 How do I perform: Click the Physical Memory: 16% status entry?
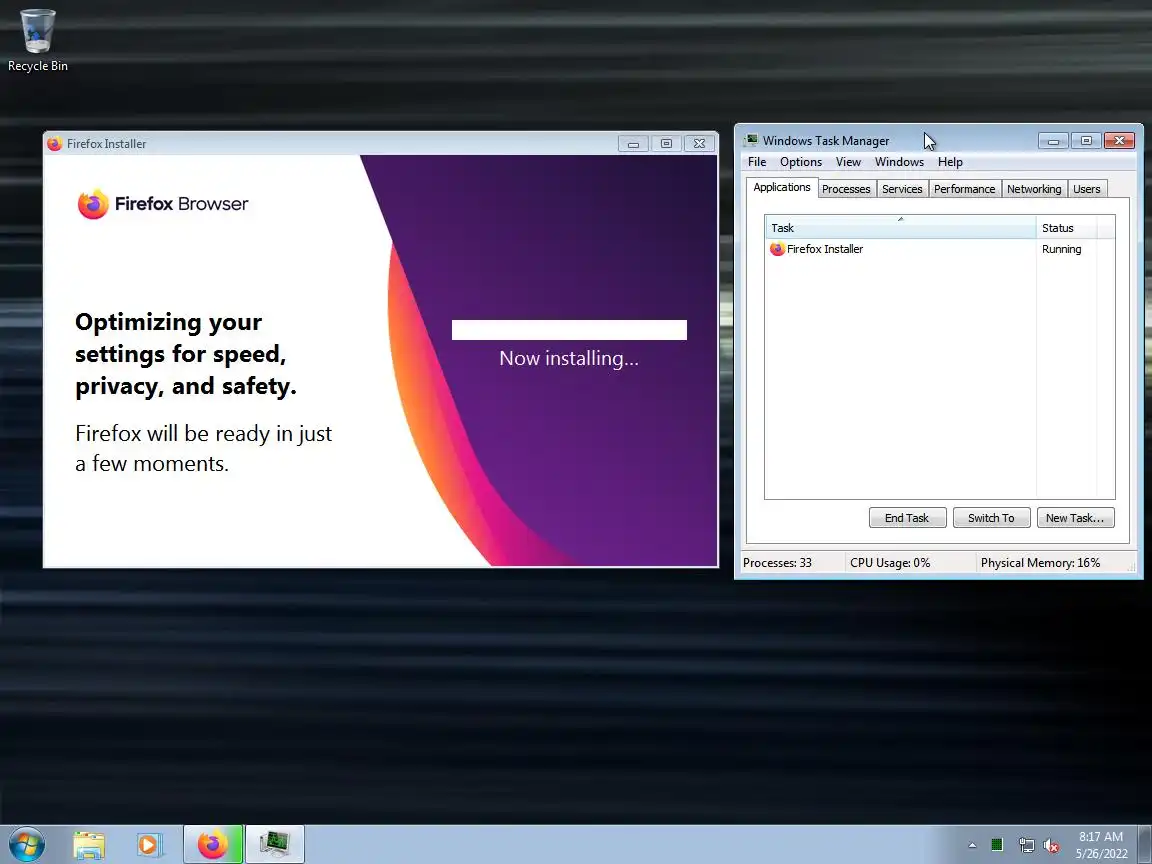coord(1040,563)
